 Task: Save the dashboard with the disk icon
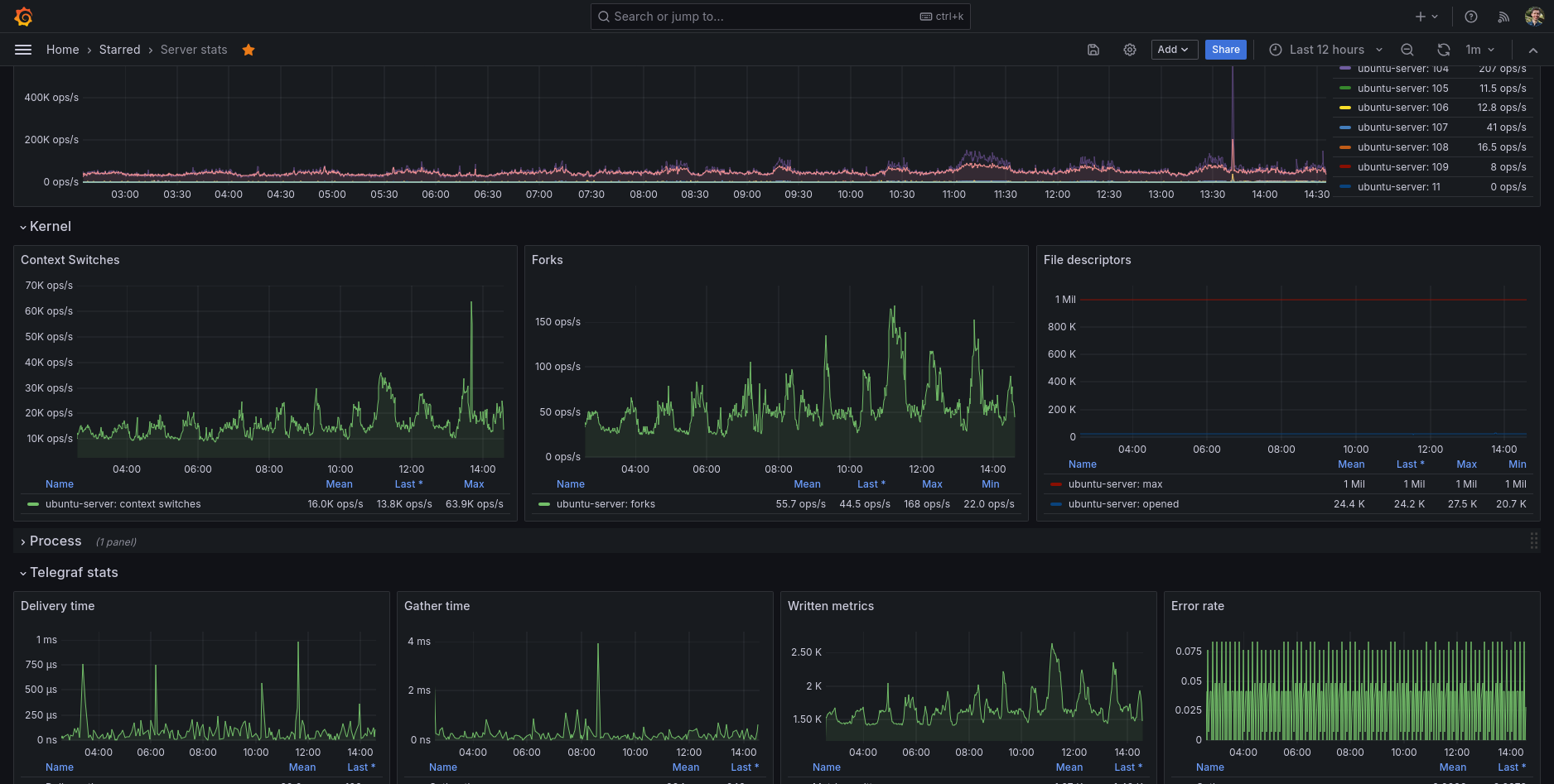click(x=1093, y=50)
